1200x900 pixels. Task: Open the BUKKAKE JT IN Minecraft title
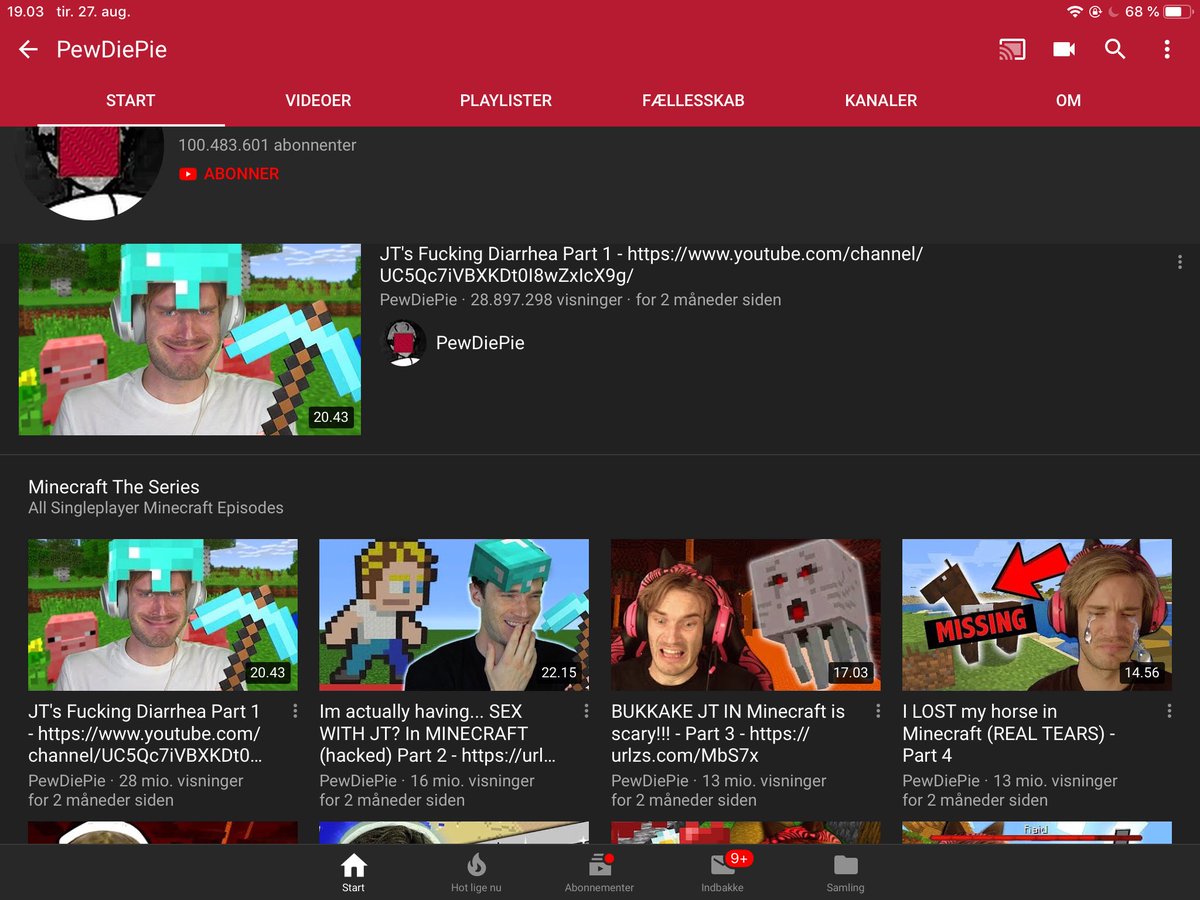(x=728, y=733)
